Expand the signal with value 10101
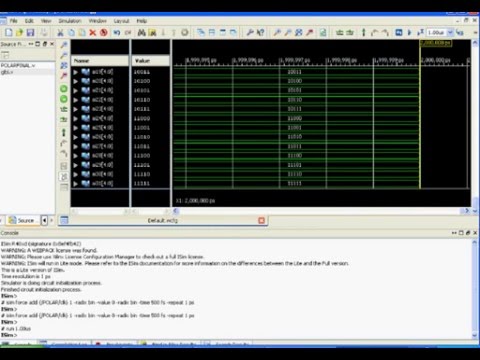The height and width of the screenshot is (360, 480). (76, 90)
